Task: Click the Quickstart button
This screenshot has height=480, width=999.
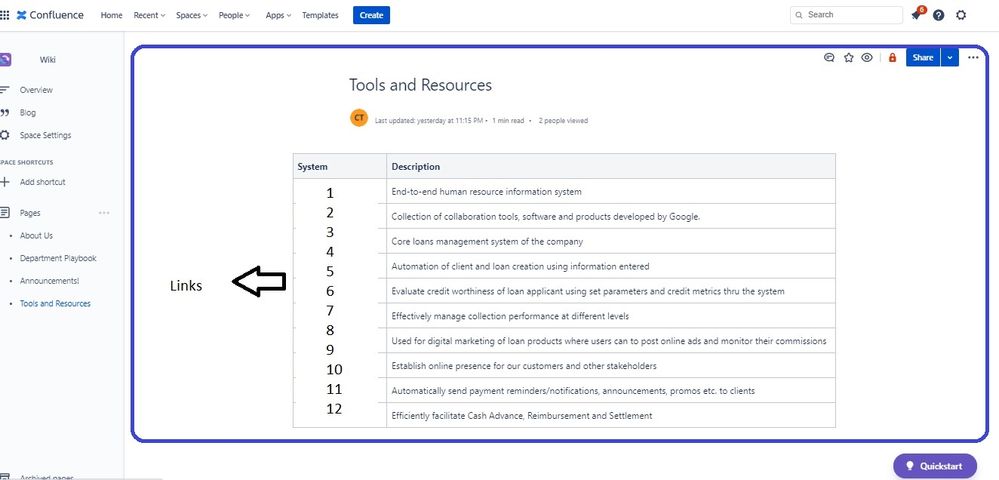Action: tap(935, 466)
